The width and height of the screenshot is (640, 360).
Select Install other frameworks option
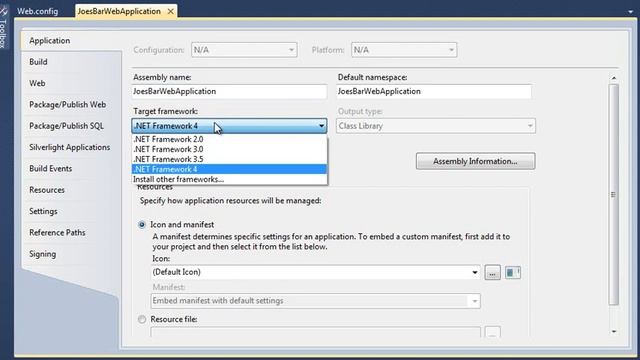click(229, 179)
